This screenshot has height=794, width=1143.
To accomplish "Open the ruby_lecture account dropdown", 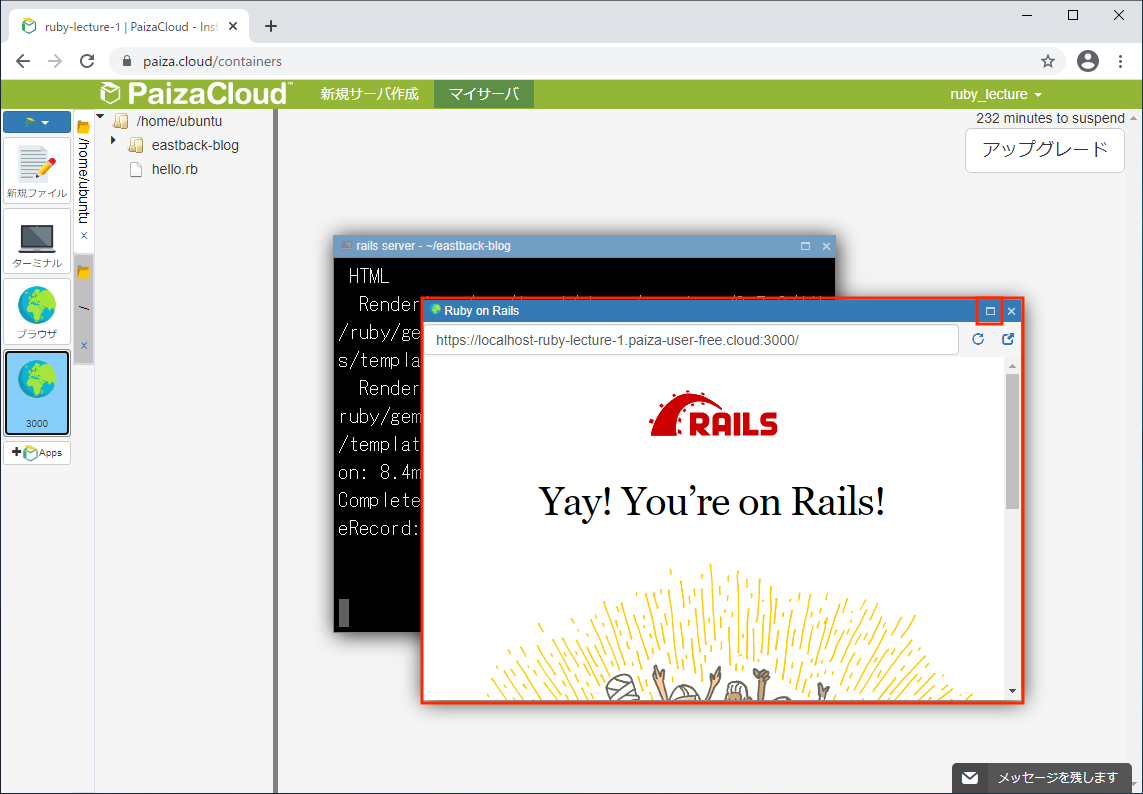I will (996, 94).
